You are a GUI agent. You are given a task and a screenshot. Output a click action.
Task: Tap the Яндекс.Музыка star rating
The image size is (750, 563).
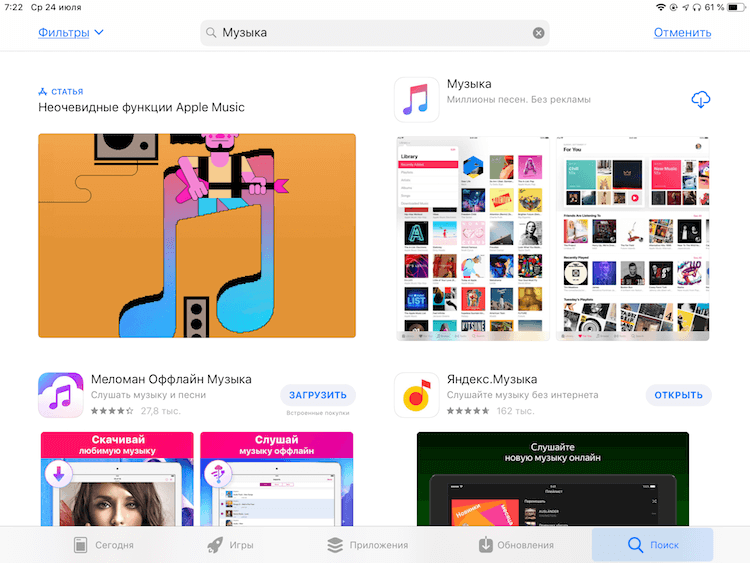[468, 411]
